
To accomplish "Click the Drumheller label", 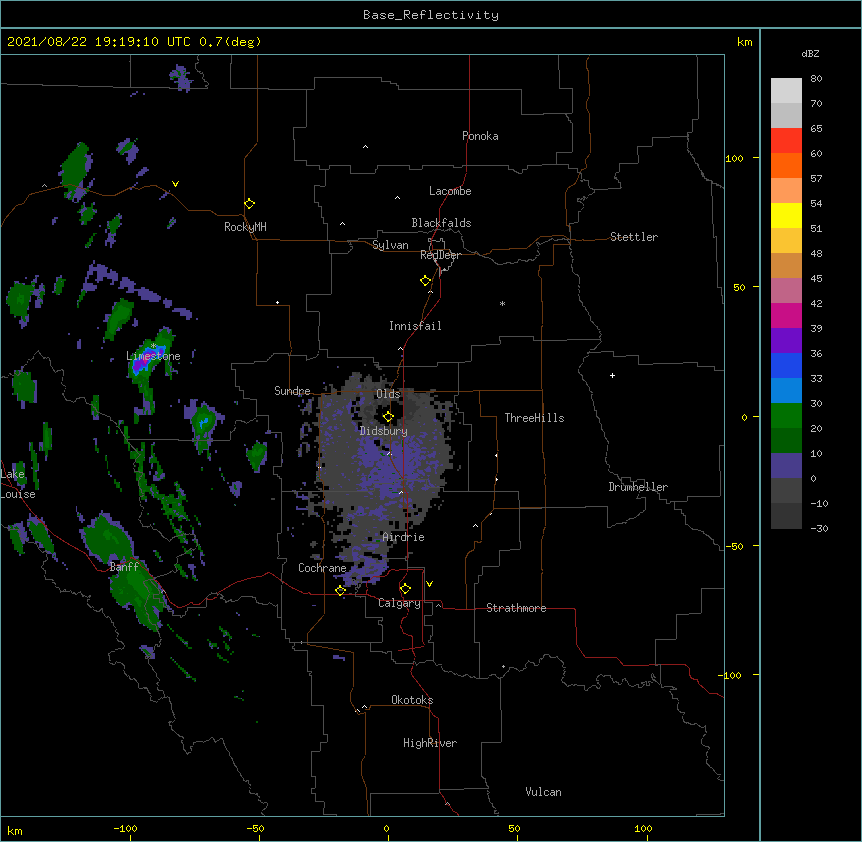I will click(638, 487).
